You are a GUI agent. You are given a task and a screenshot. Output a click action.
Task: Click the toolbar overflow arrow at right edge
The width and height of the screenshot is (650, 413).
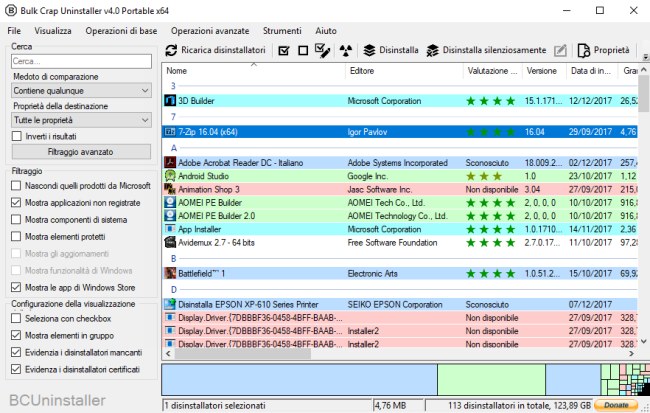(x=645, y=57)
